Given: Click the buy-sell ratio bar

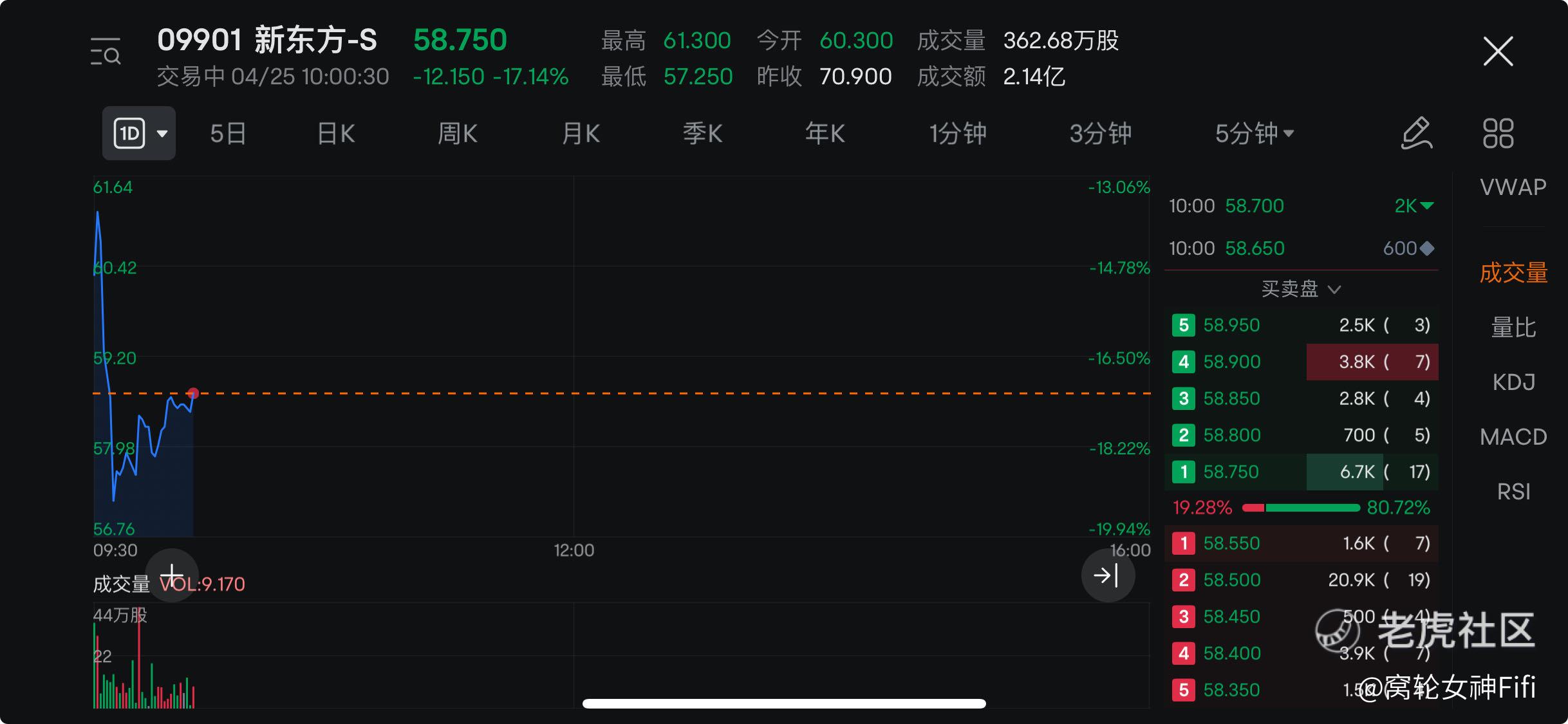Looking at the screenshot, I should 1301,508.
